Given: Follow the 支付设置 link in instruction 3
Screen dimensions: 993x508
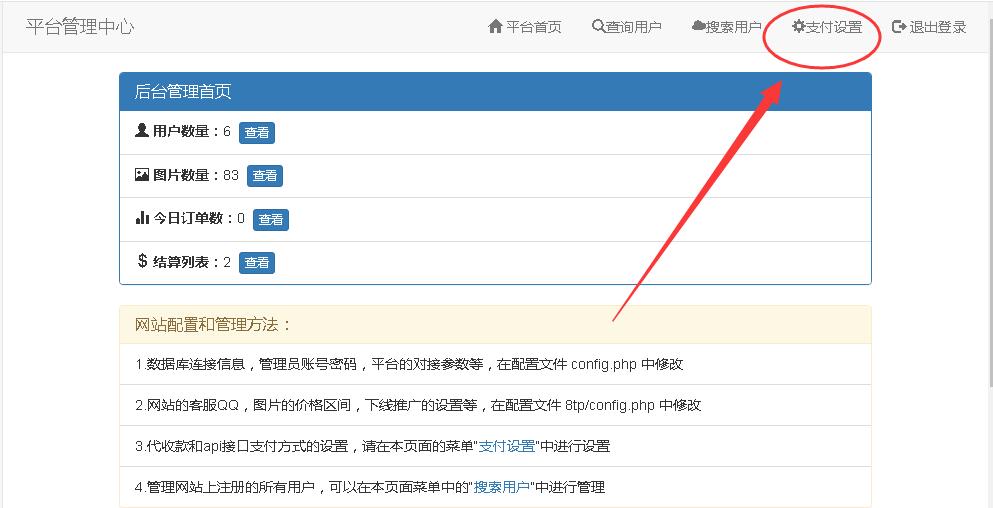Looking at the screenshot, I should coord(507,446).
